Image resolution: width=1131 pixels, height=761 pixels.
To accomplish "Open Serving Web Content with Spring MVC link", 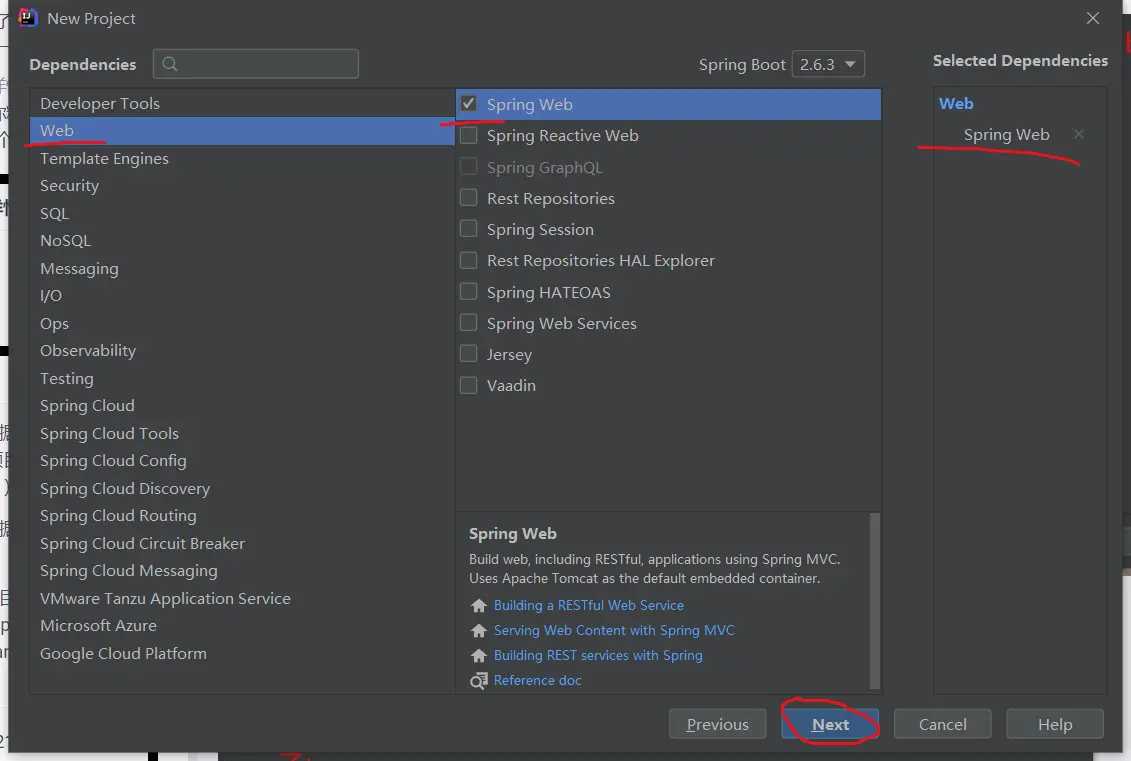I will [x=614, y=630].
